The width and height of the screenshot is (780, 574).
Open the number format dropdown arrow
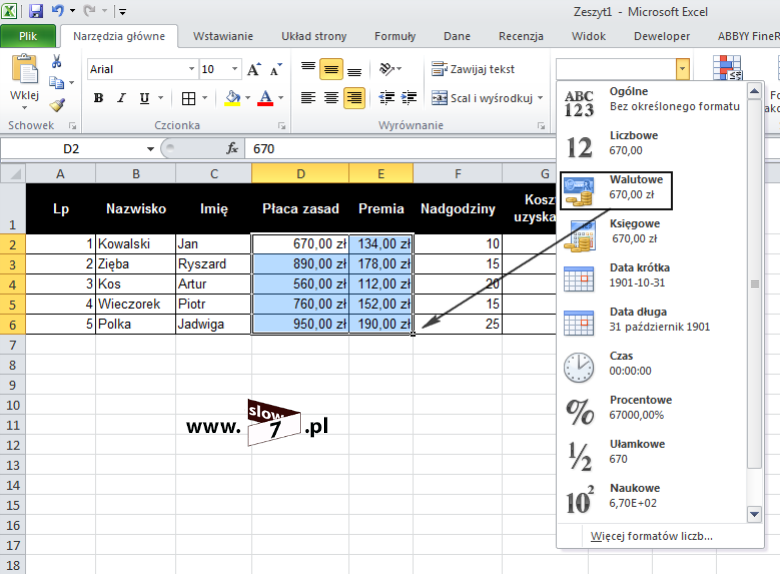coord(682,69)
